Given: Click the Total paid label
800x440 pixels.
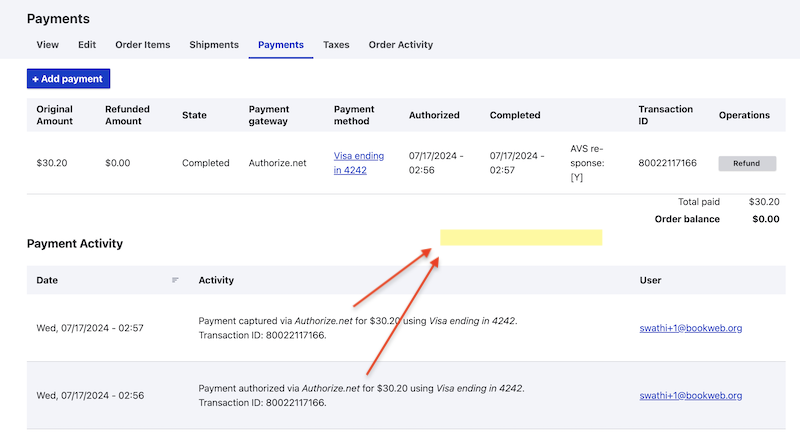Looking at the screenshot, I should (698, 202).
